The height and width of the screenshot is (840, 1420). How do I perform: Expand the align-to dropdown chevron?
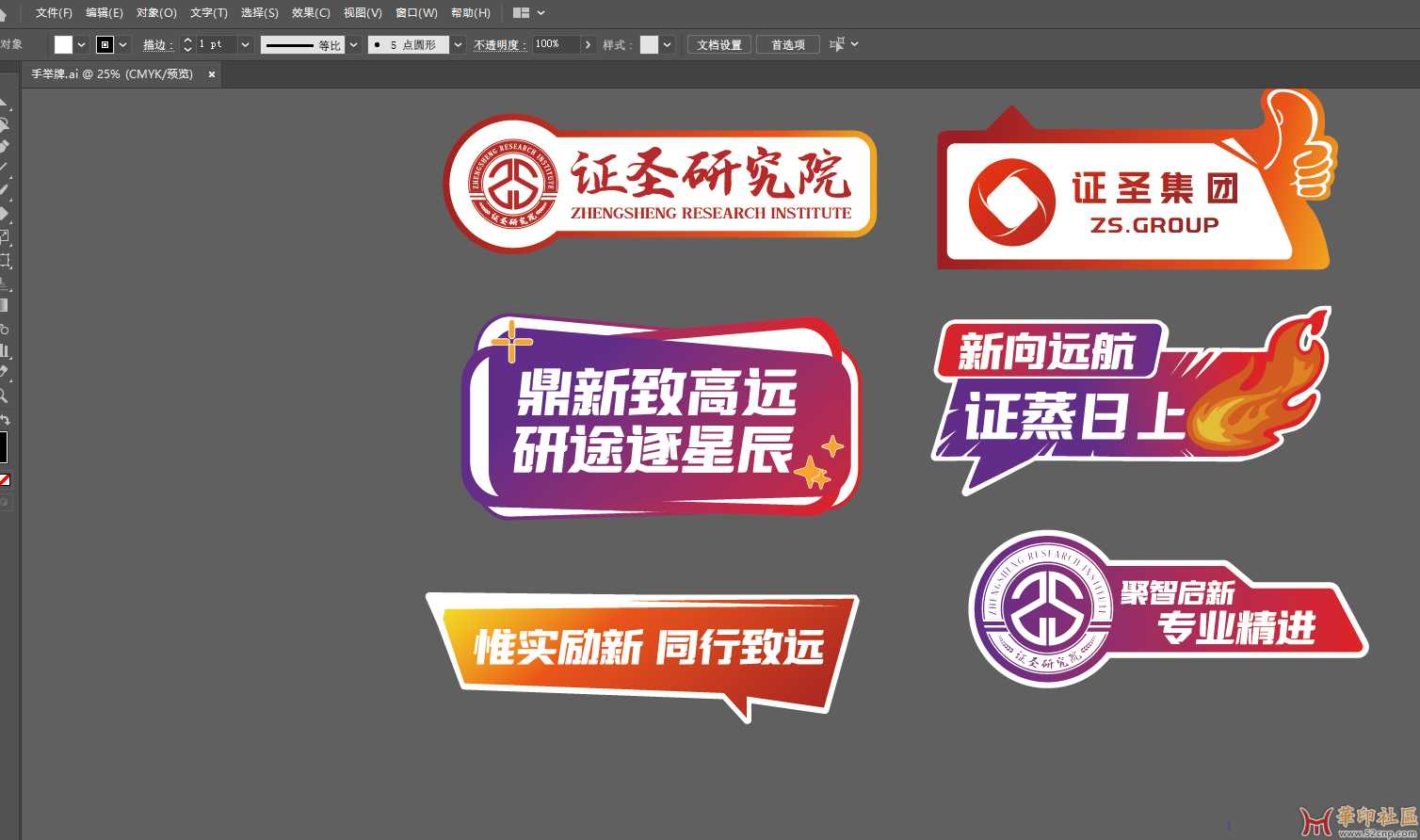tap(854, 44)
